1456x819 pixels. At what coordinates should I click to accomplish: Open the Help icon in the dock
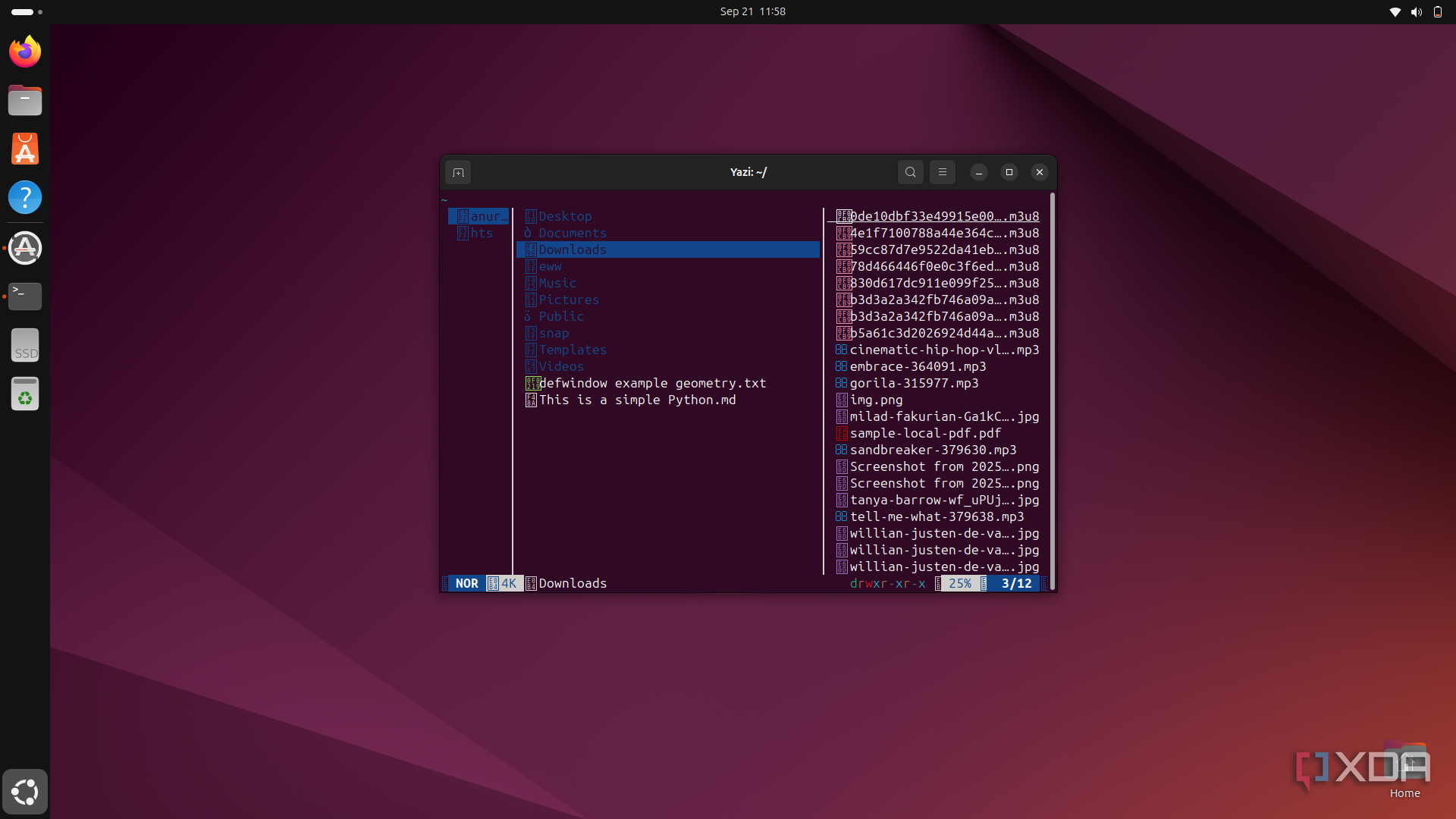[x=25, y=197]
